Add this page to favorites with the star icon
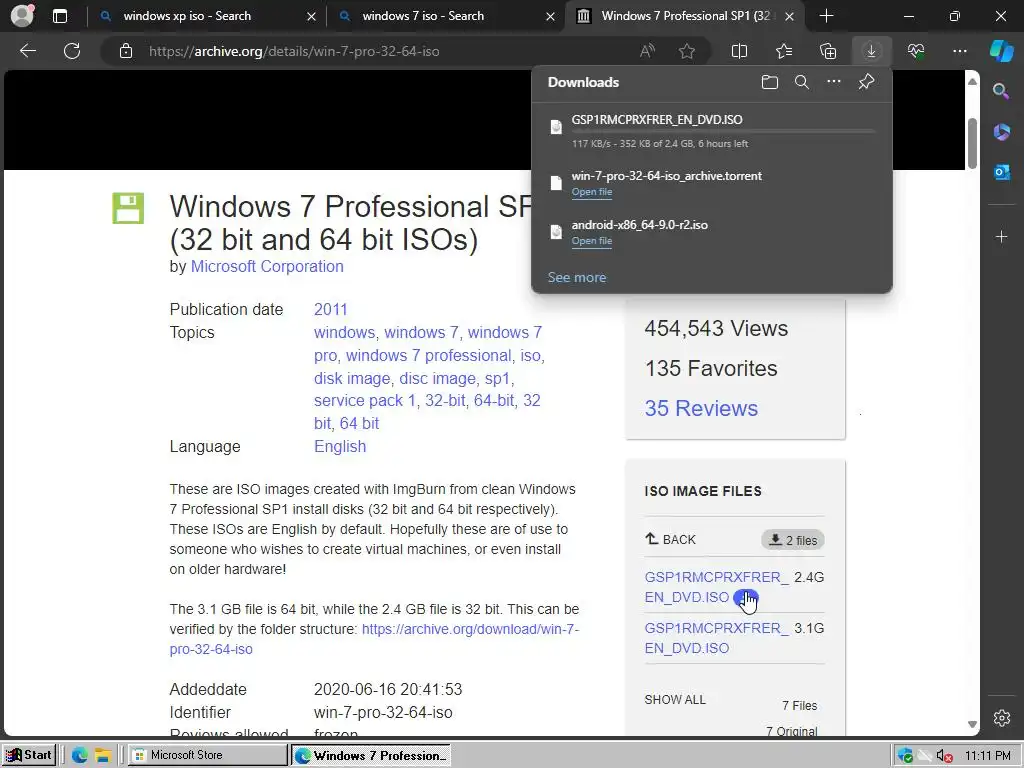Screen dimensions: 1024x768 pos(686,51)
